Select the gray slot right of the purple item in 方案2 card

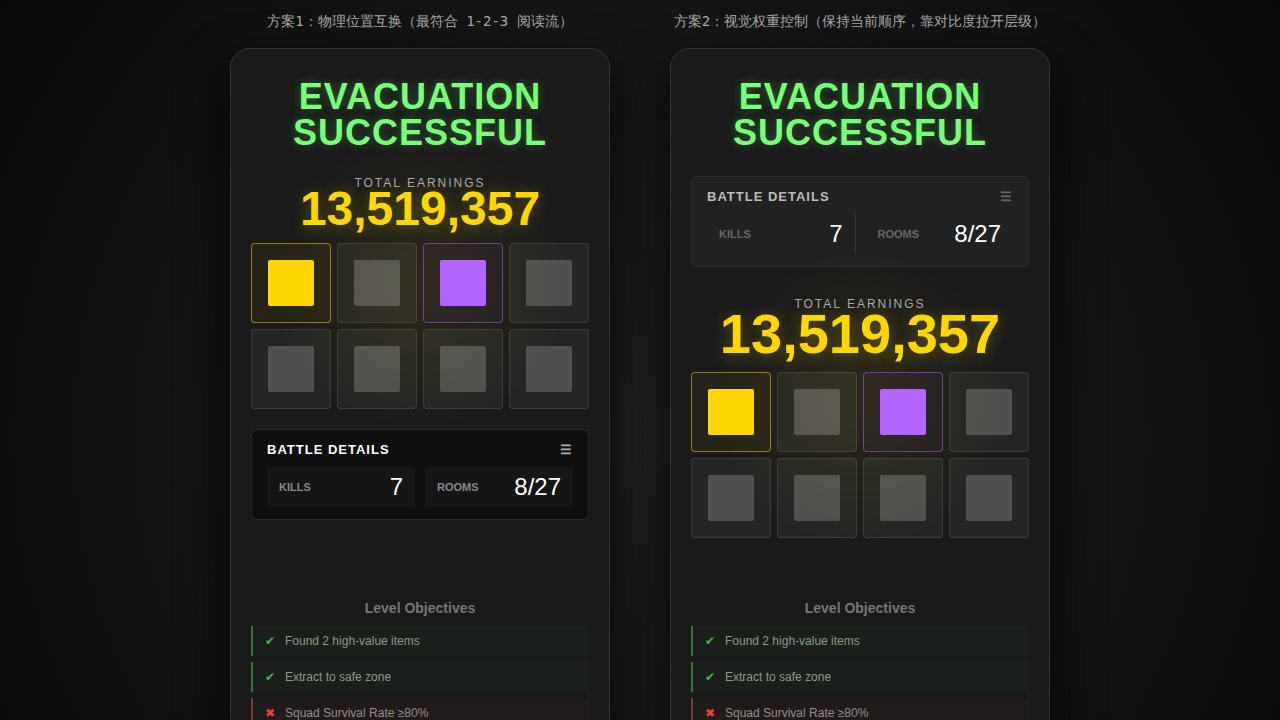(989, 412)
